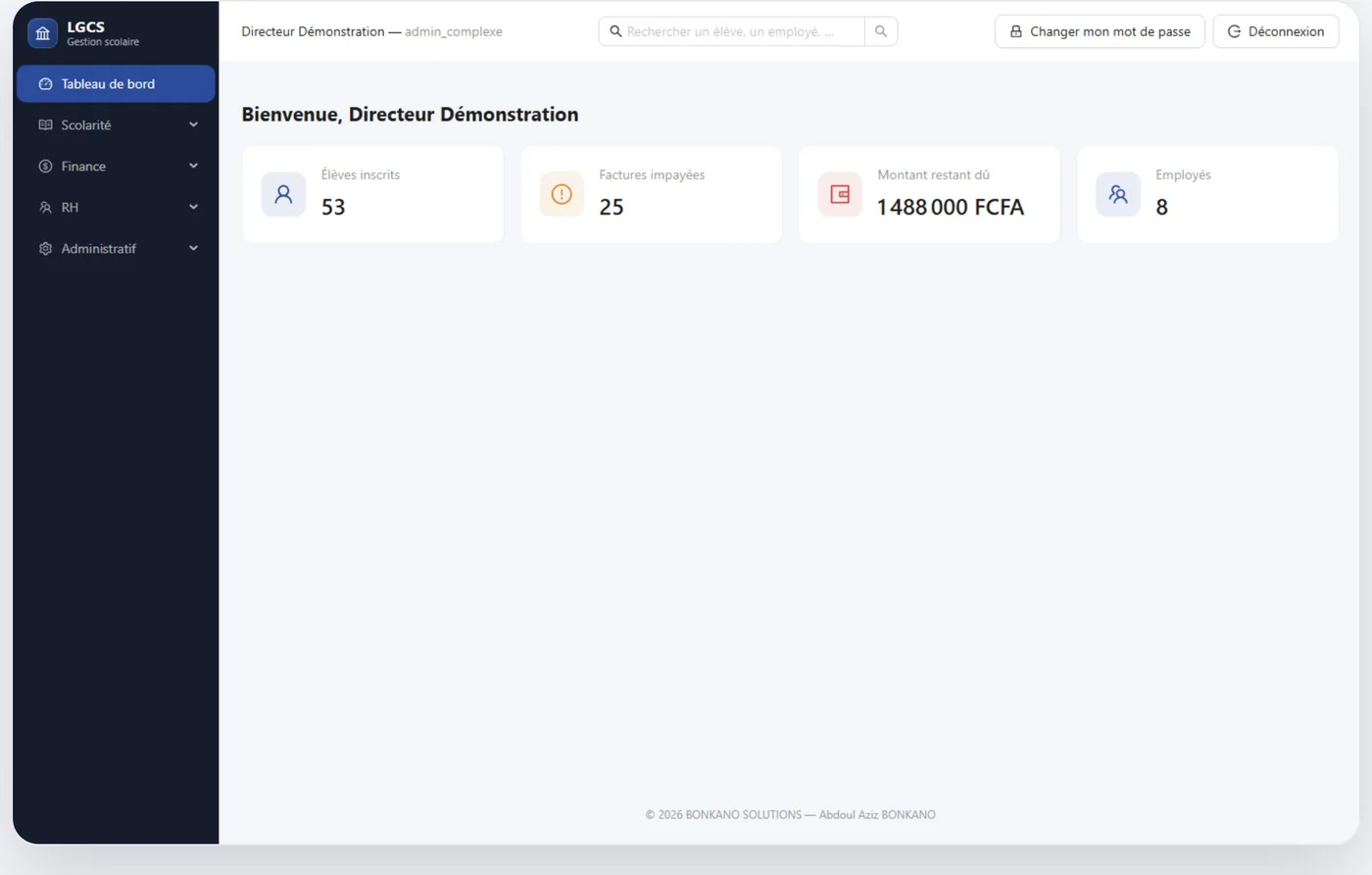Click the Élèves inscrits label
This screenshot has height=875, width=1372.
click(361, 175)
